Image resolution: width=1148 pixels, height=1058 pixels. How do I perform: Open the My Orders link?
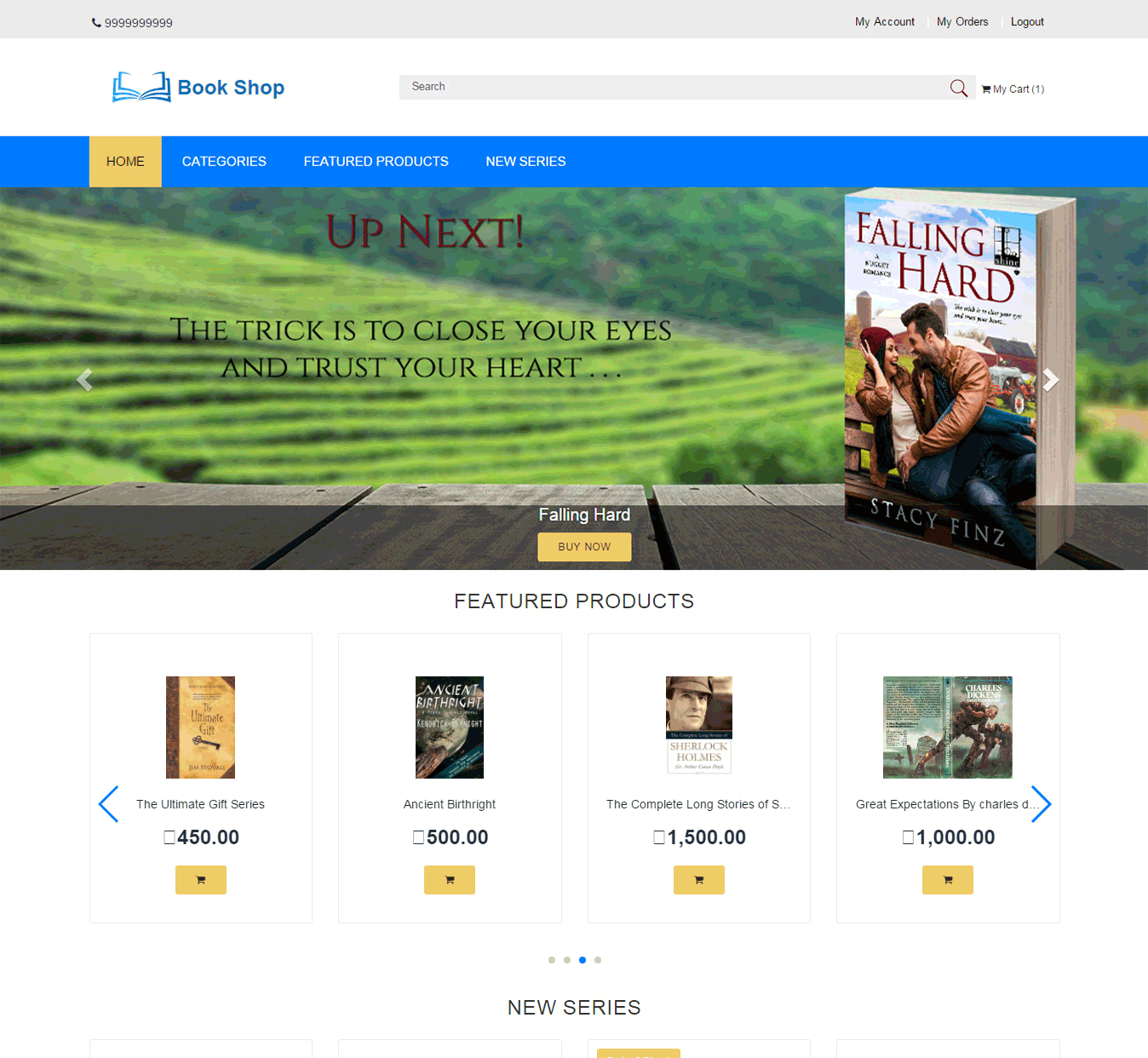[962, 22]
